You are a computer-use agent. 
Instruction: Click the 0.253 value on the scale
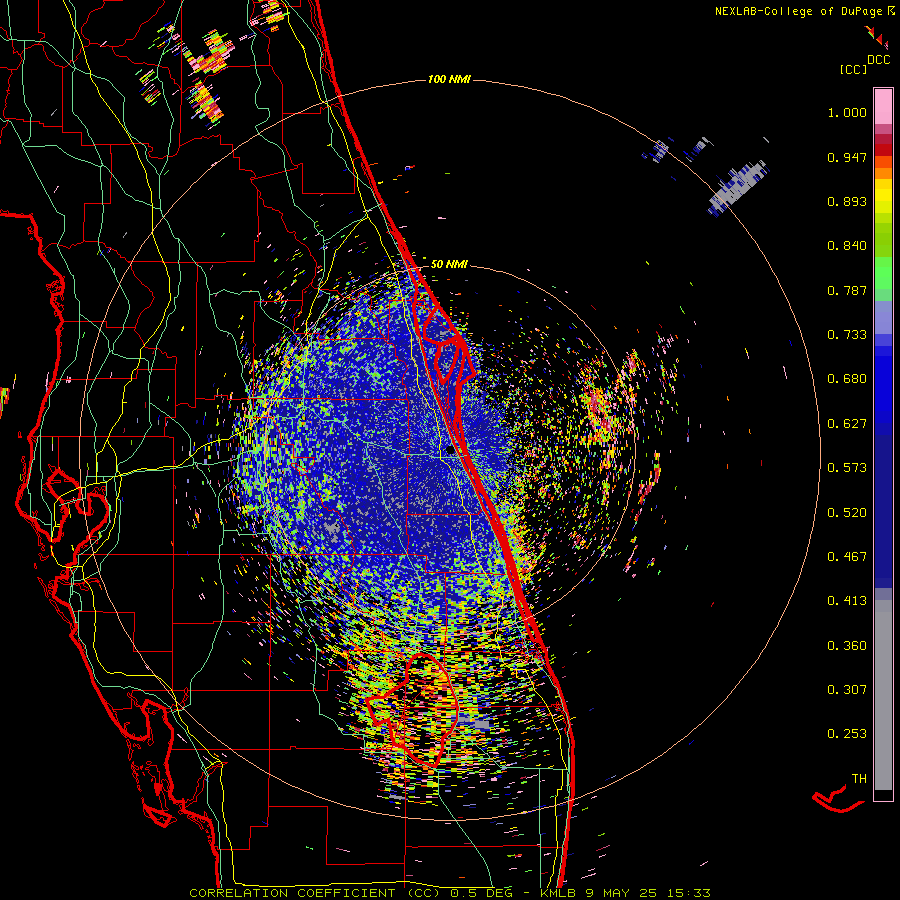(x=847, y=734)
